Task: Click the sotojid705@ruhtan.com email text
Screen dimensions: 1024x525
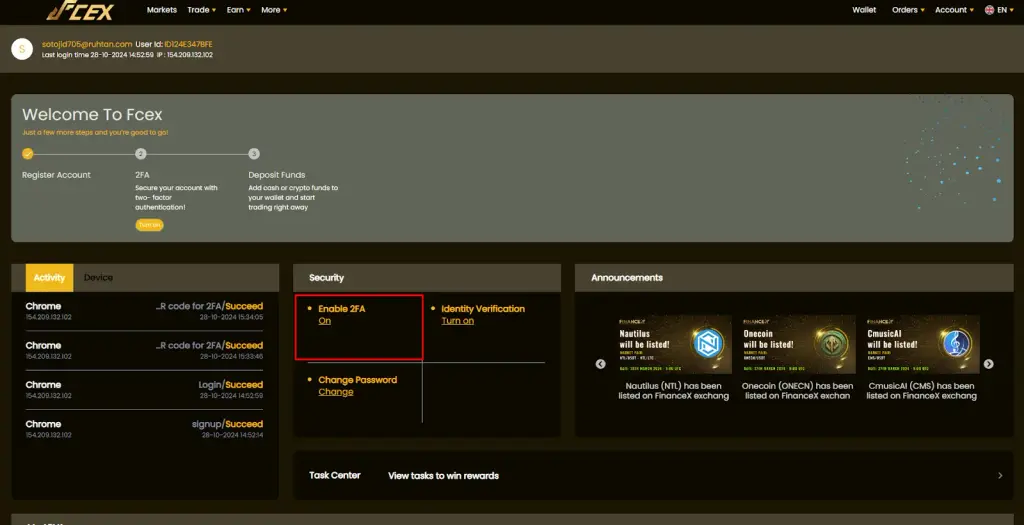Action: point(87,44)
